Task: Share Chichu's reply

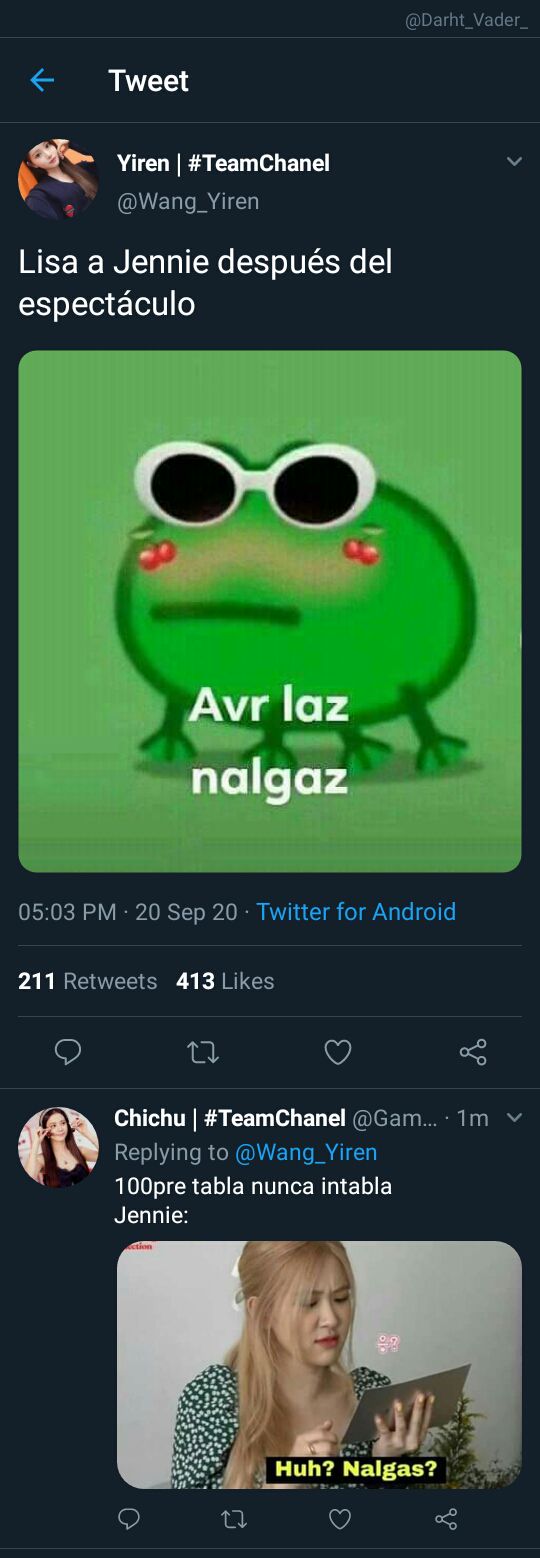Action: click(446, 1519)
